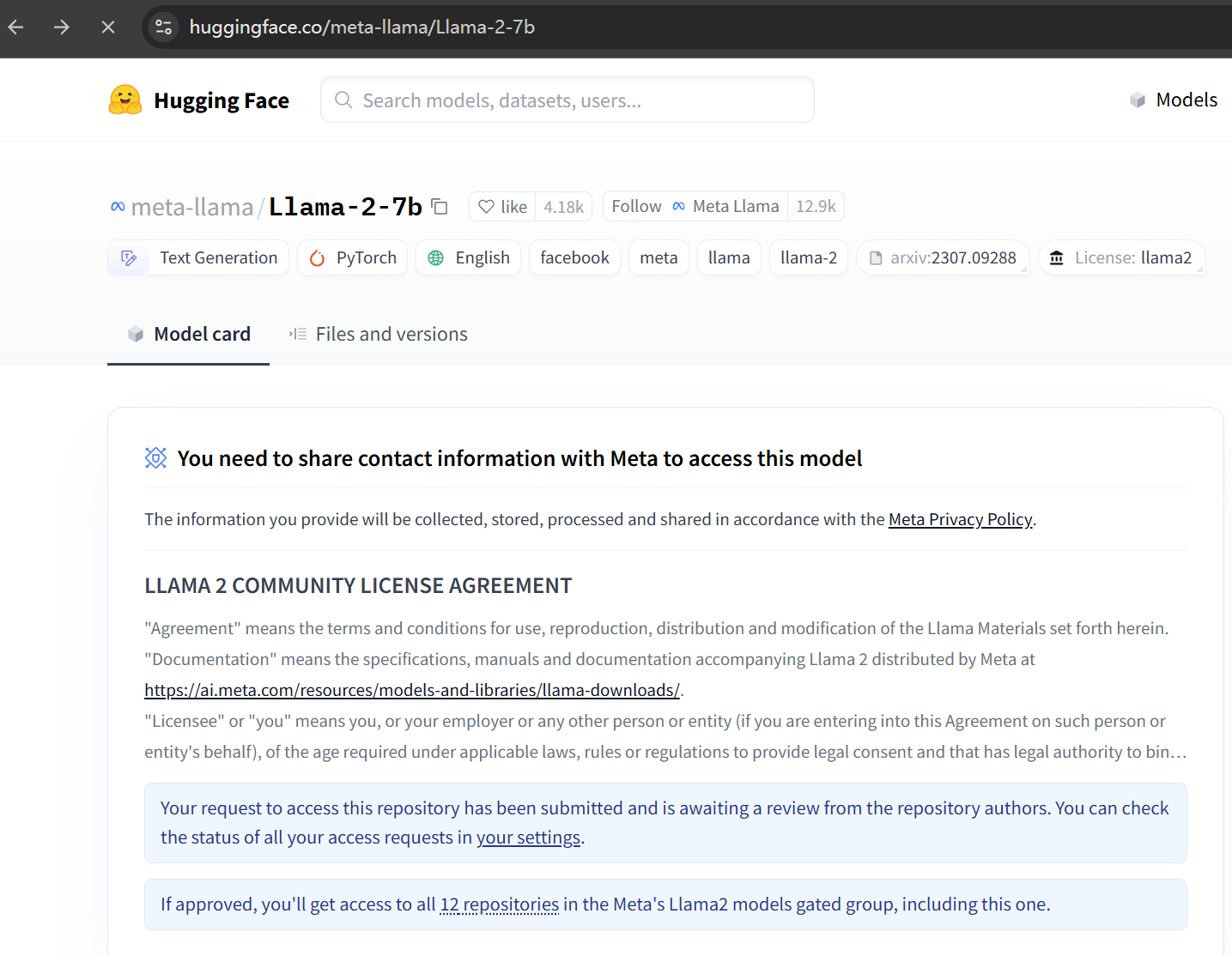Open the Models navigation item
The image size is (1232, 956).
coord(1174,100)
